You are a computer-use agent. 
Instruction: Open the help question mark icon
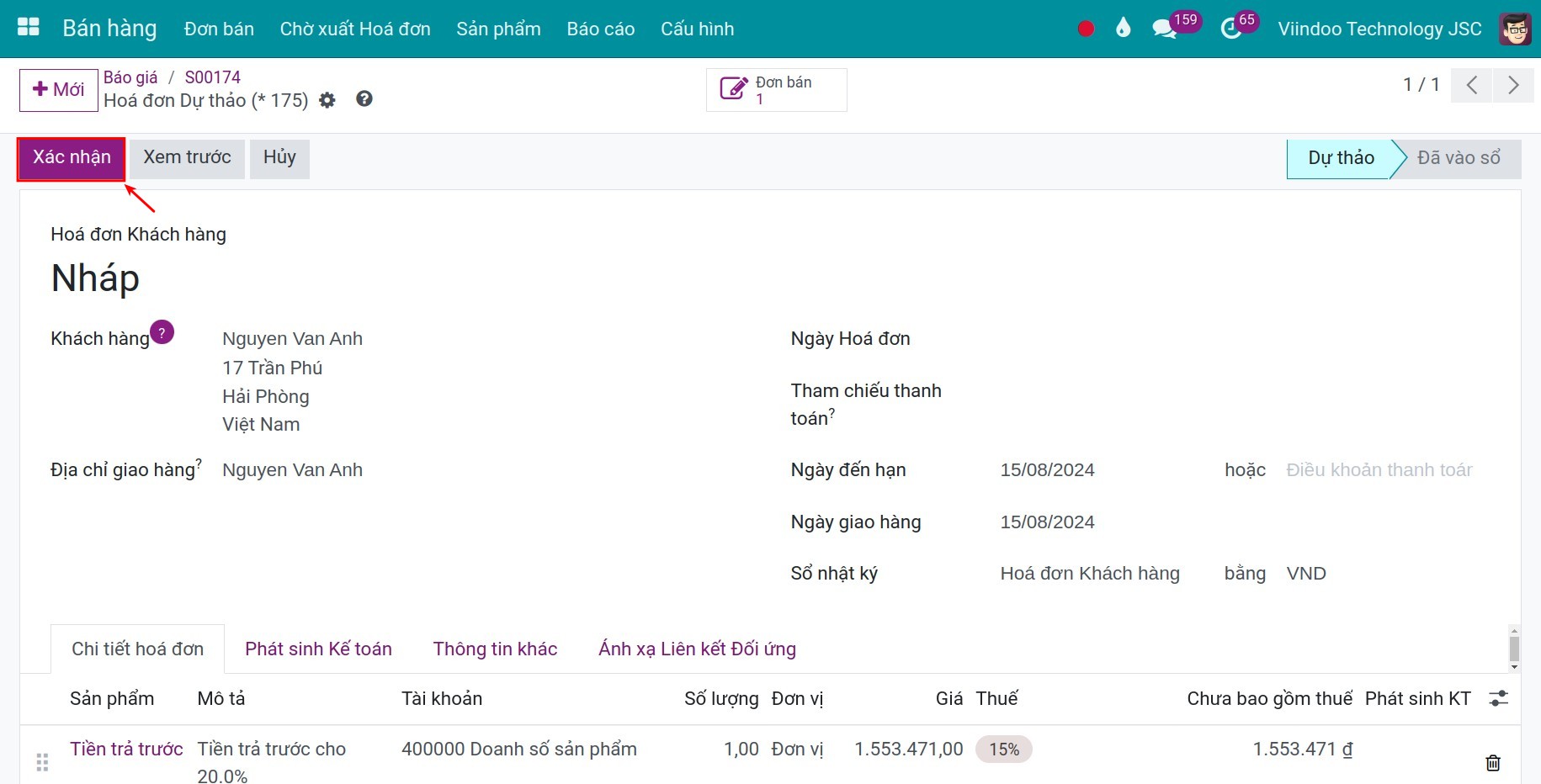364,99
